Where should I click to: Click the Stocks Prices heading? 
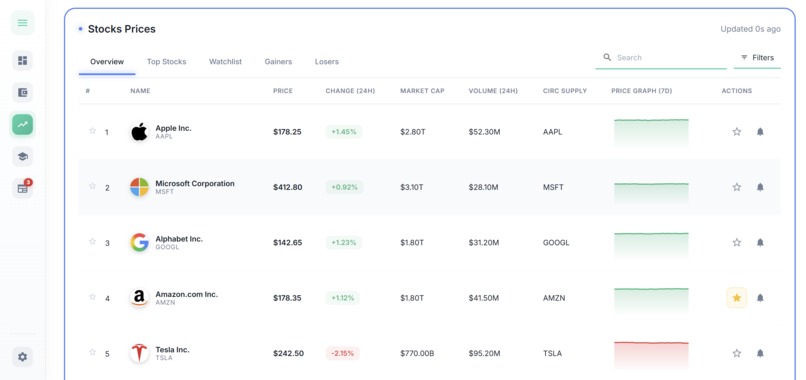(x=122, y=29)
